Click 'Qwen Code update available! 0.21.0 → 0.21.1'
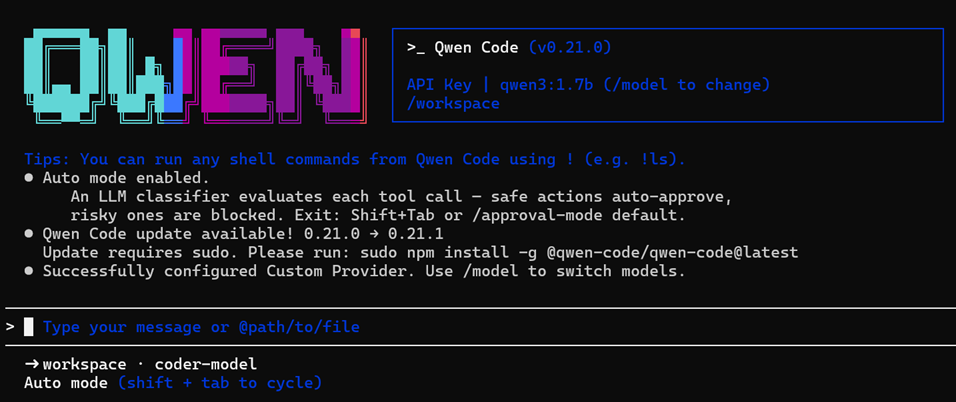 (x=243, y=234)
